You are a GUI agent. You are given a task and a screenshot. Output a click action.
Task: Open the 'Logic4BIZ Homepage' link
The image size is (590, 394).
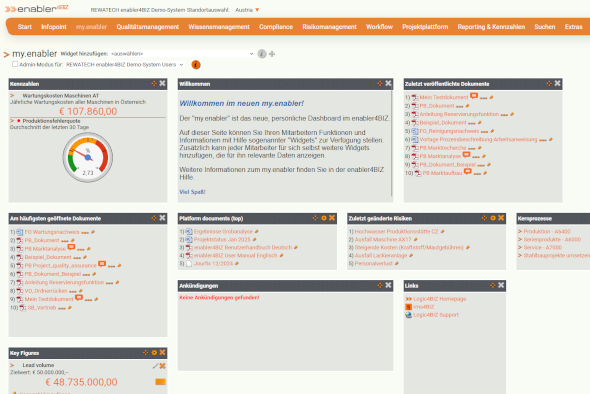pyautogui.click(x=439, y=299)
